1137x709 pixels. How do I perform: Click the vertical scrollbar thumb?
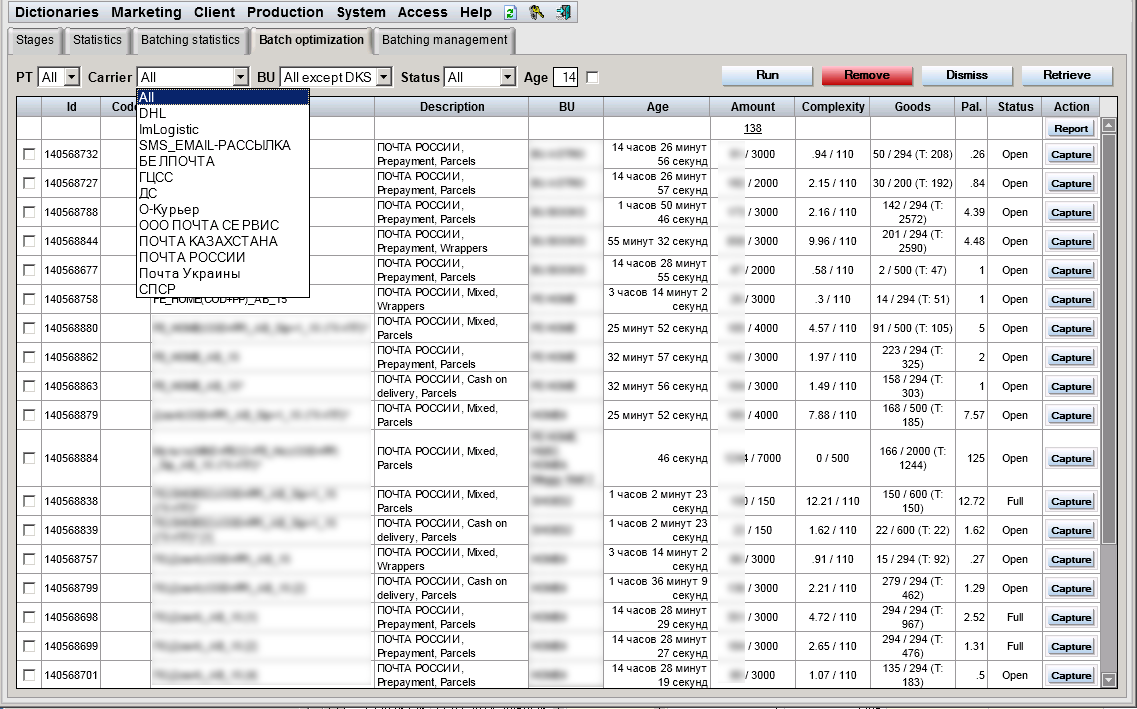pyautogui.click(x=1108, y=339)
